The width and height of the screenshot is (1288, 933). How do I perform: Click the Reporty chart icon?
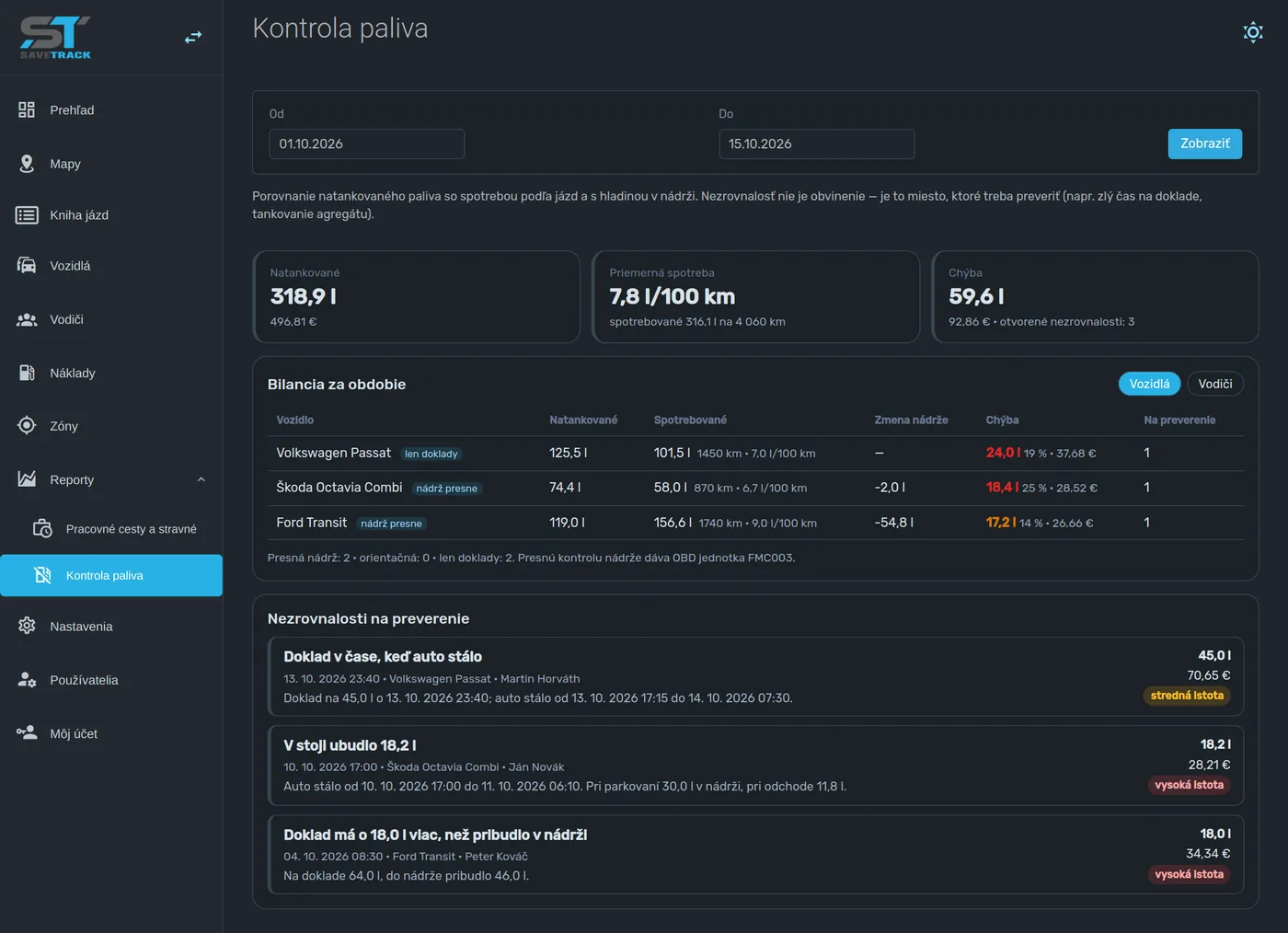coord(27,479)
